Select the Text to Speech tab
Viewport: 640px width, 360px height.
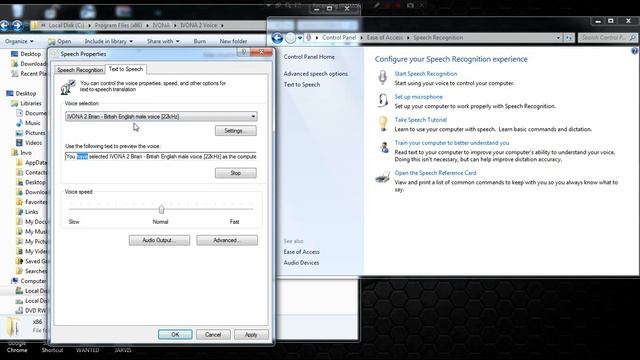coord(126,69)
